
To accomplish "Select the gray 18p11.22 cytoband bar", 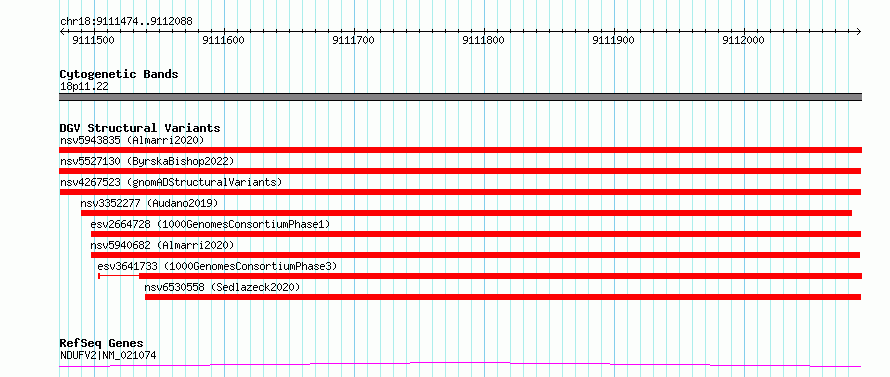I will pos(460,97).
